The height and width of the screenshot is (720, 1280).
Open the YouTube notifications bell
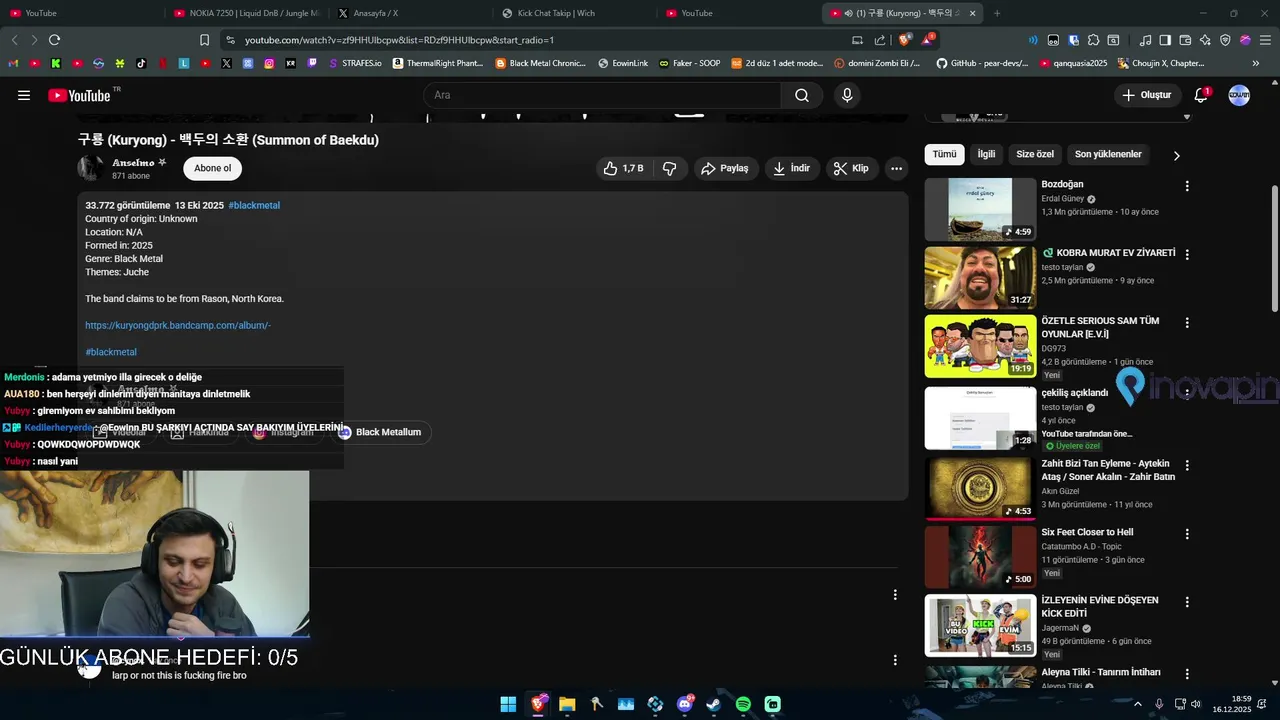[1201, 95]
